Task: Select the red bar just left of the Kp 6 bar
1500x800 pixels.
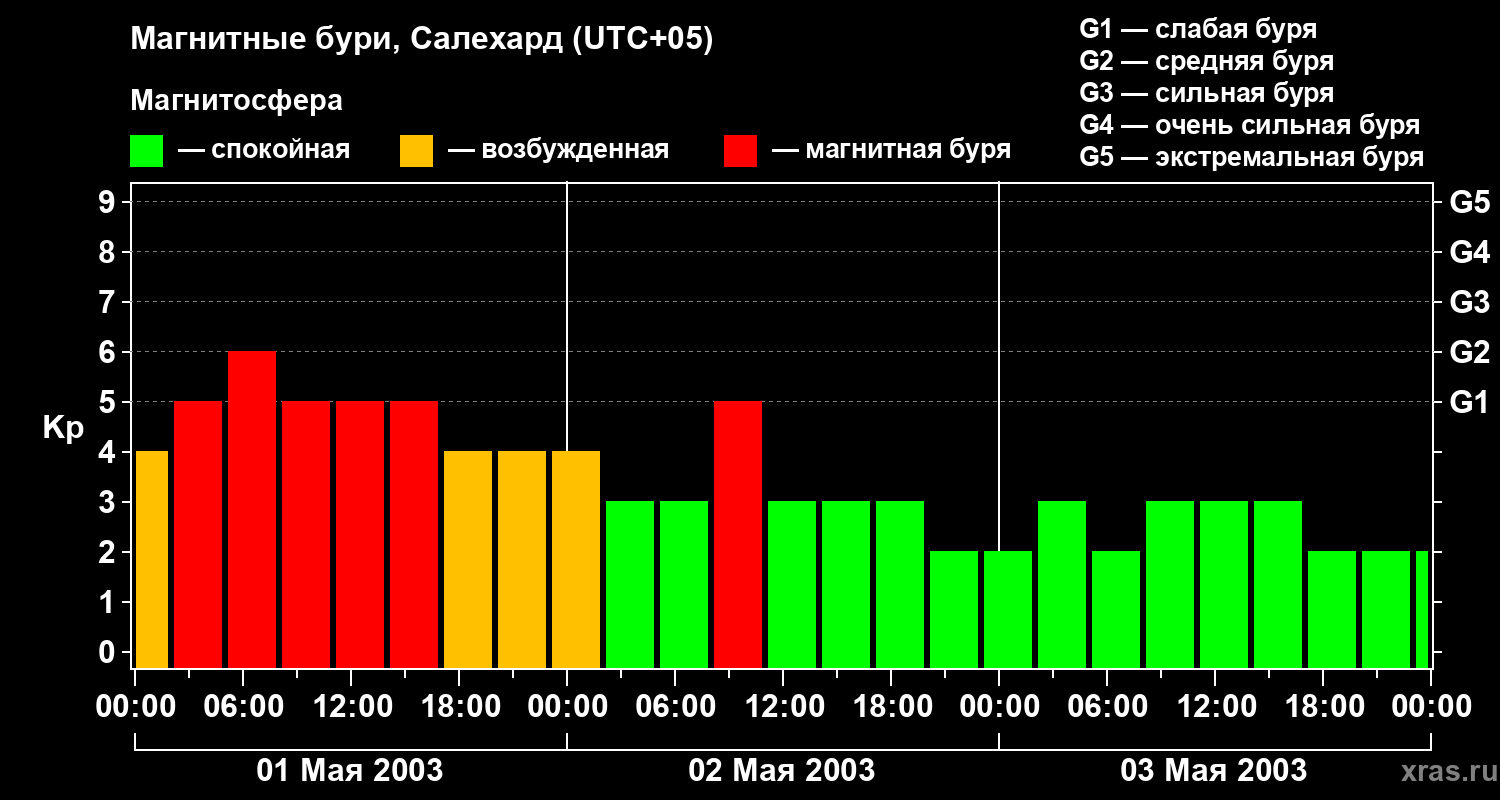Action: point(198,534)
